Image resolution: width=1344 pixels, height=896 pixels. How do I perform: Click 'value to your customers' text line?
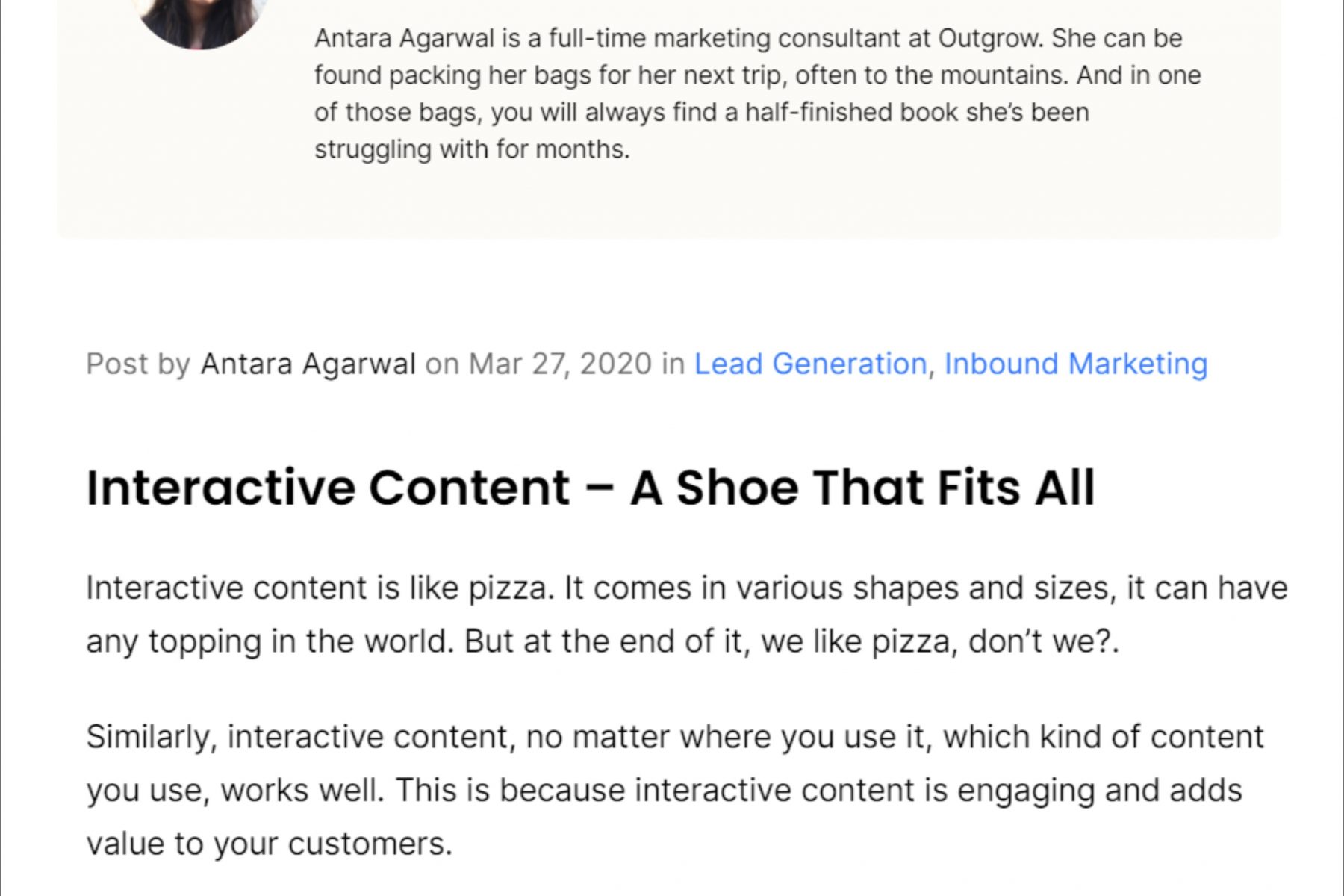pos(269,844)
